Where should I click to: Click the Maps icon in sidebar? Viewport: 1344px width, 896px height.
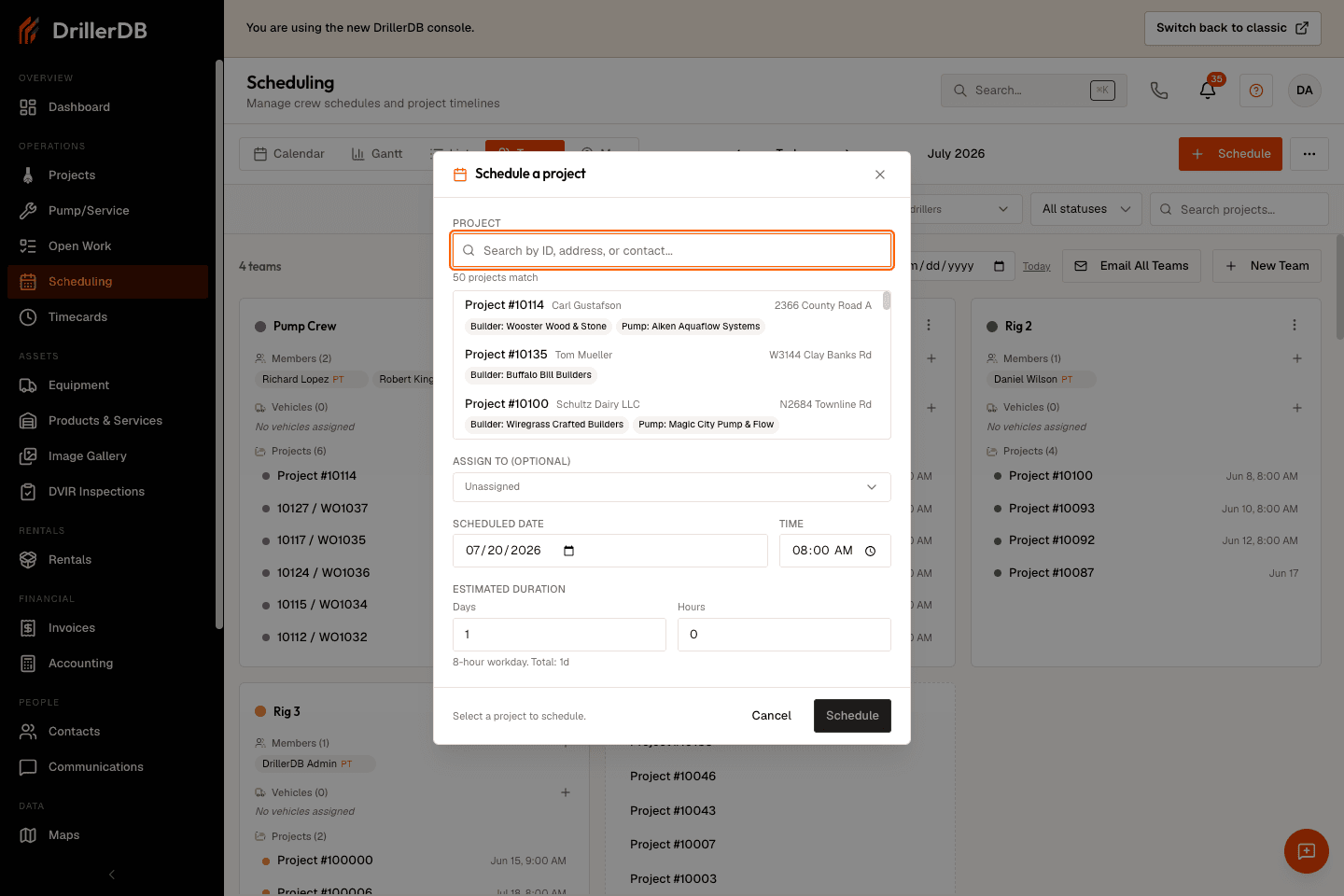click(28, 835)
